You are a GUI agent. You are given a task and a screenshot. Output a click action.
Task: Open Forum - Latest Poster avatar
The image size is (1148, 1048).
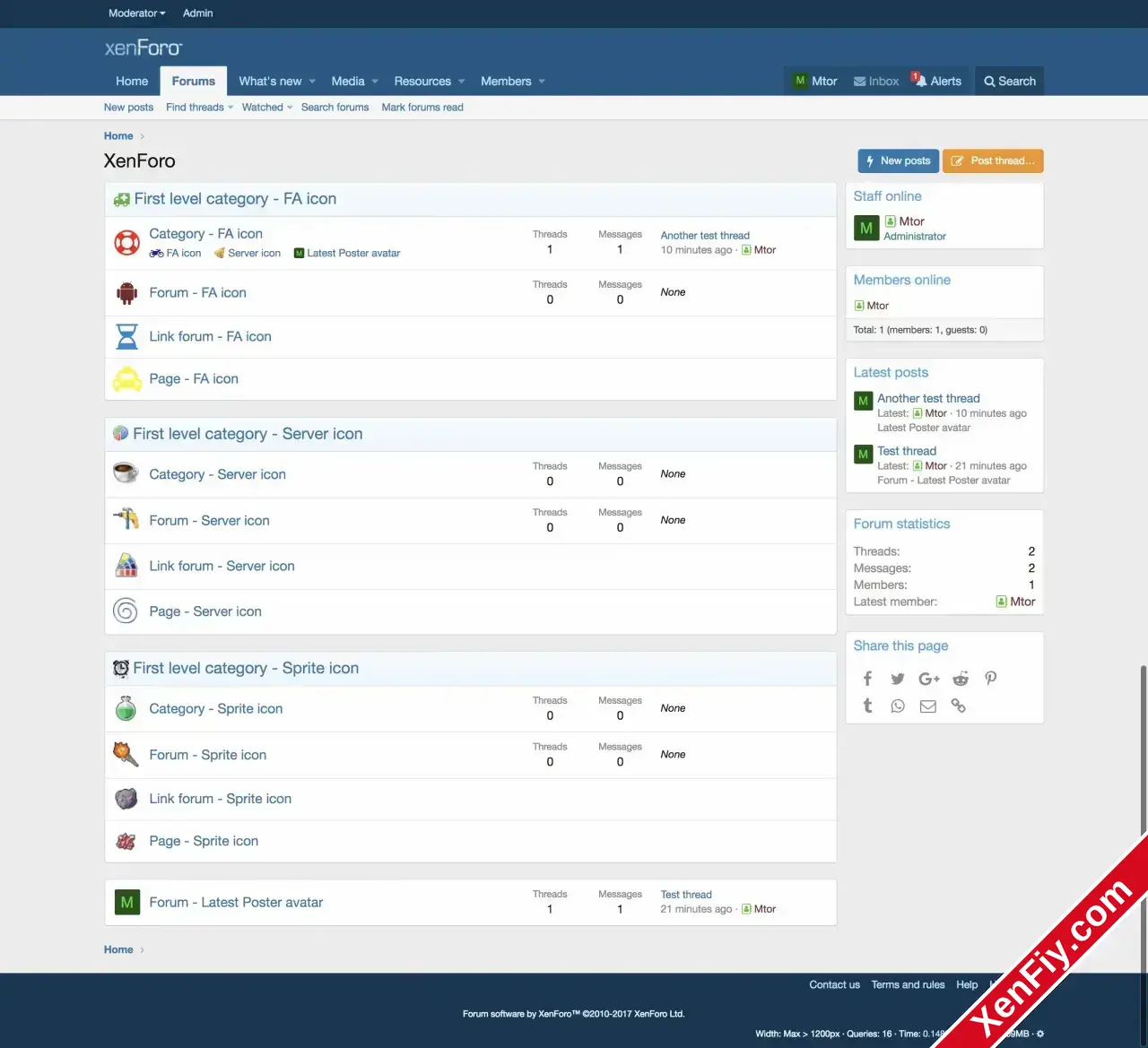click(x=236, y=903)
